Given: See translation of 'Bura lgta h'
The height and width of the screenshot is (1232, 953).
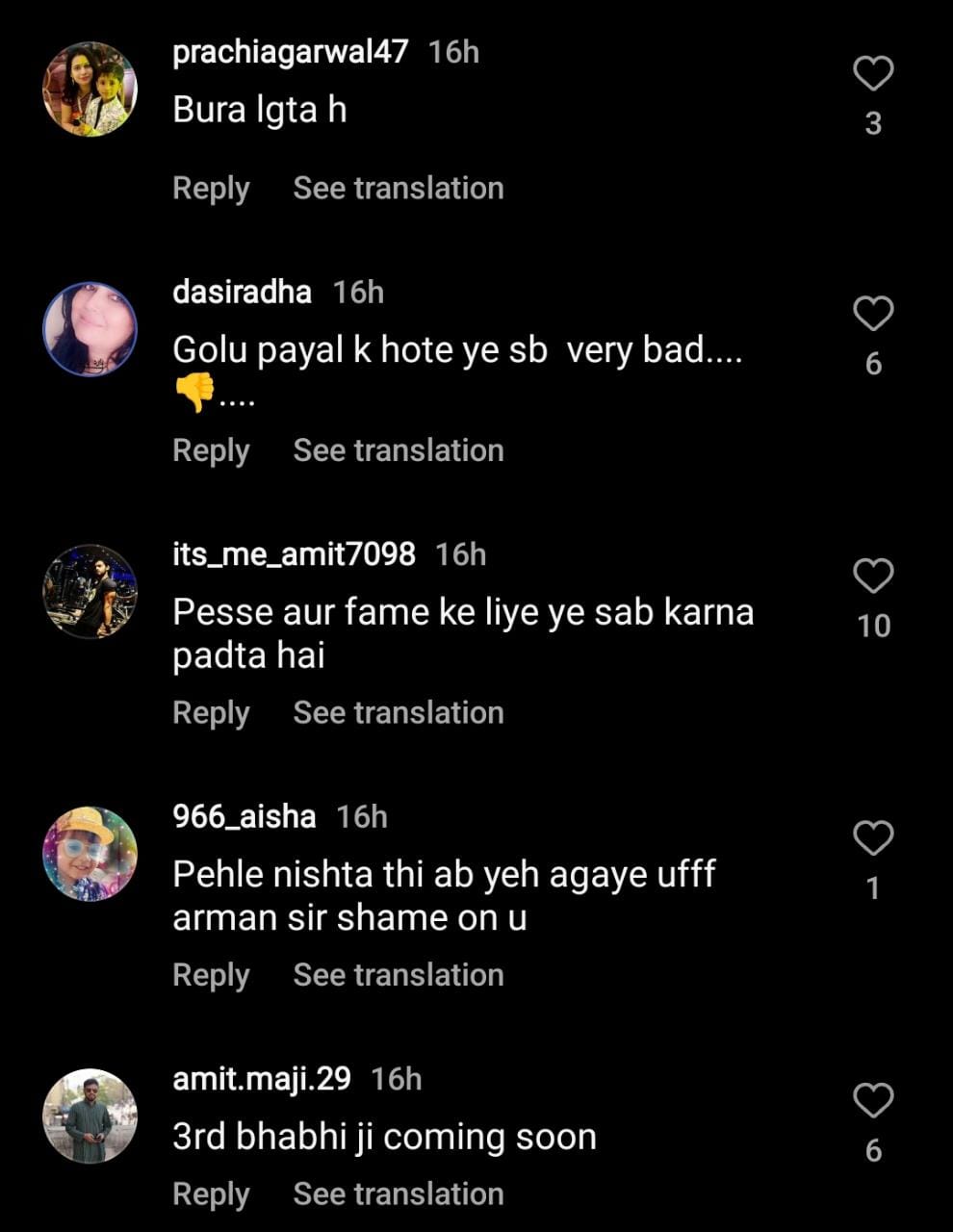Looking at the screenshot, I should coord(399,188).
